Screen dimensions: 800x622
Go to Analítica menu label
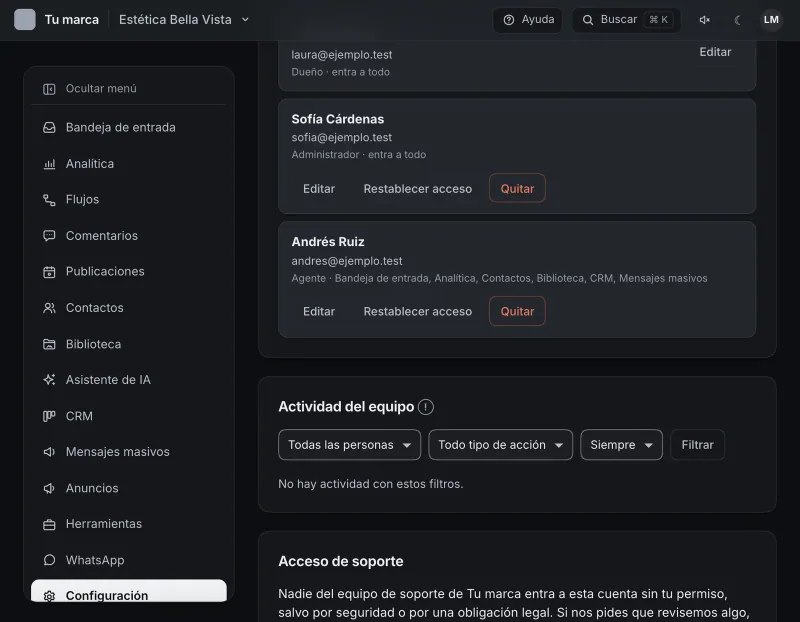tap(90, 164)
